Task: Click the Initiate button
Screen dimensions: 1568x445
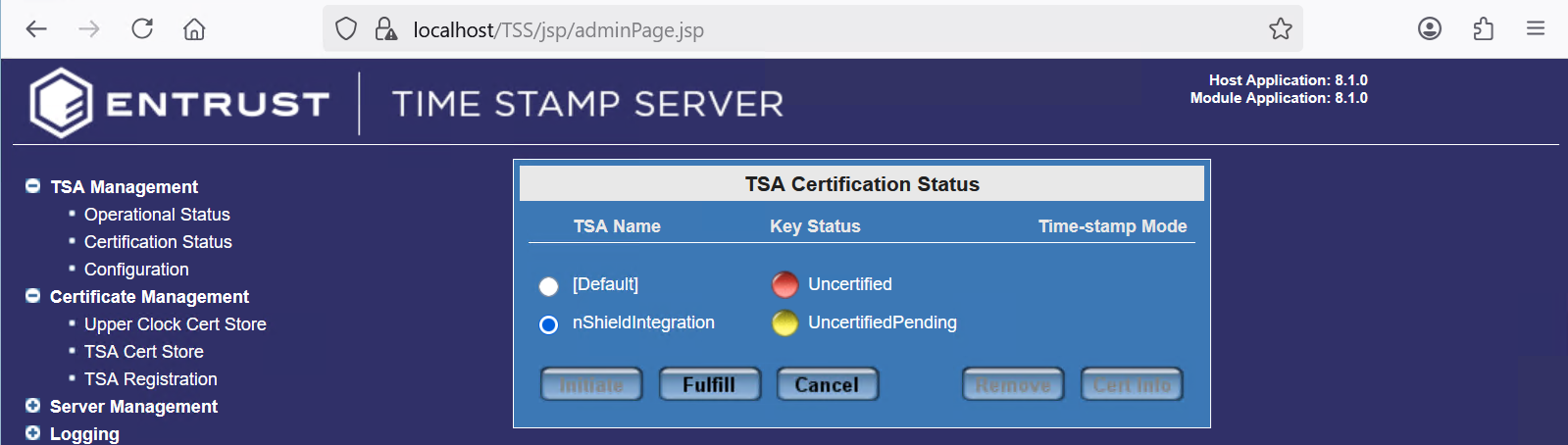Action: (591, 385)
